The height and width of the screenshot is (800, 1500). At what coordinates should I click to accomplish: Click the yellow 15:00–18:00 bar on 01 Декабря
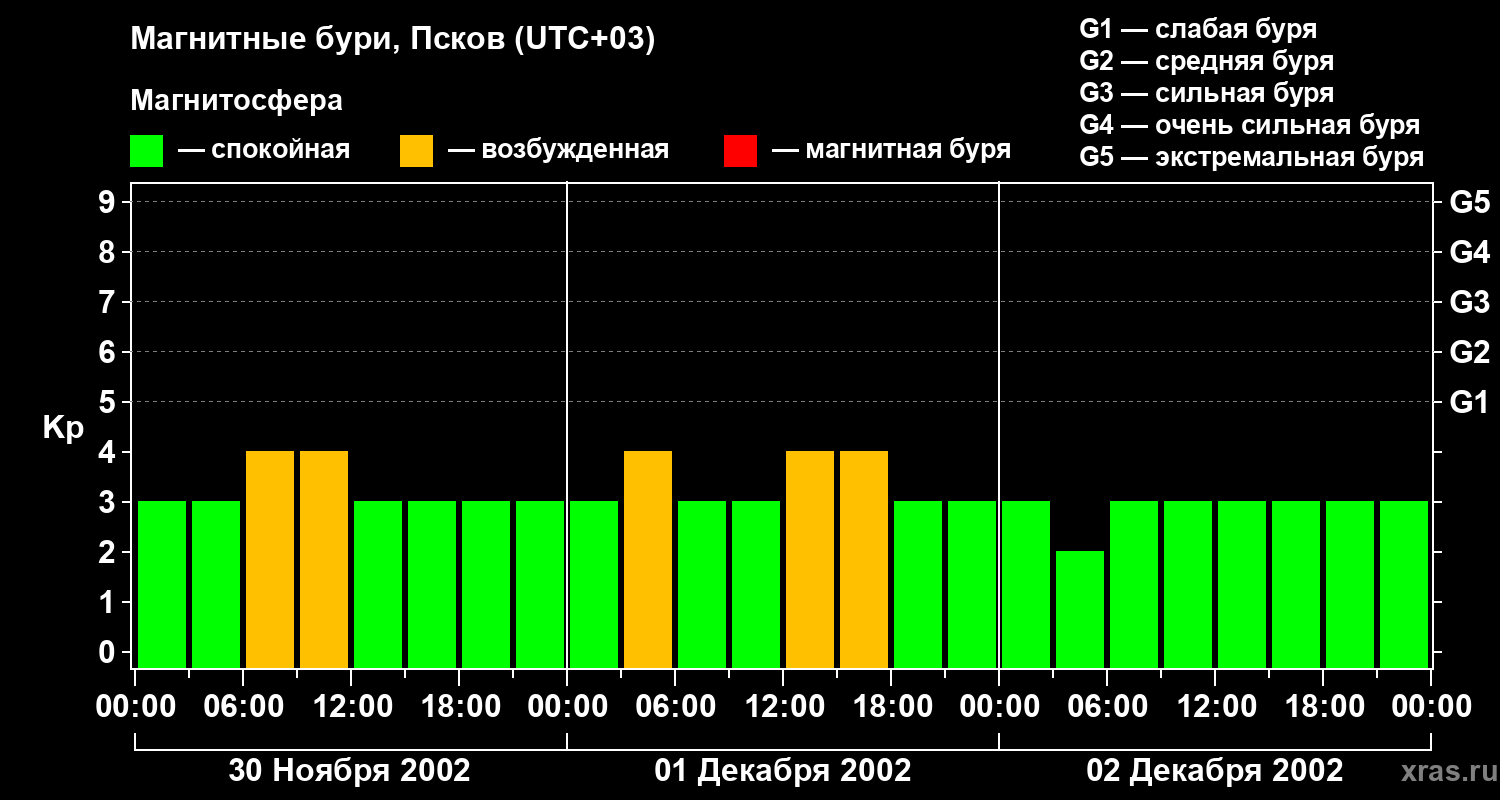pyautogui.click(x=864, y=559)
